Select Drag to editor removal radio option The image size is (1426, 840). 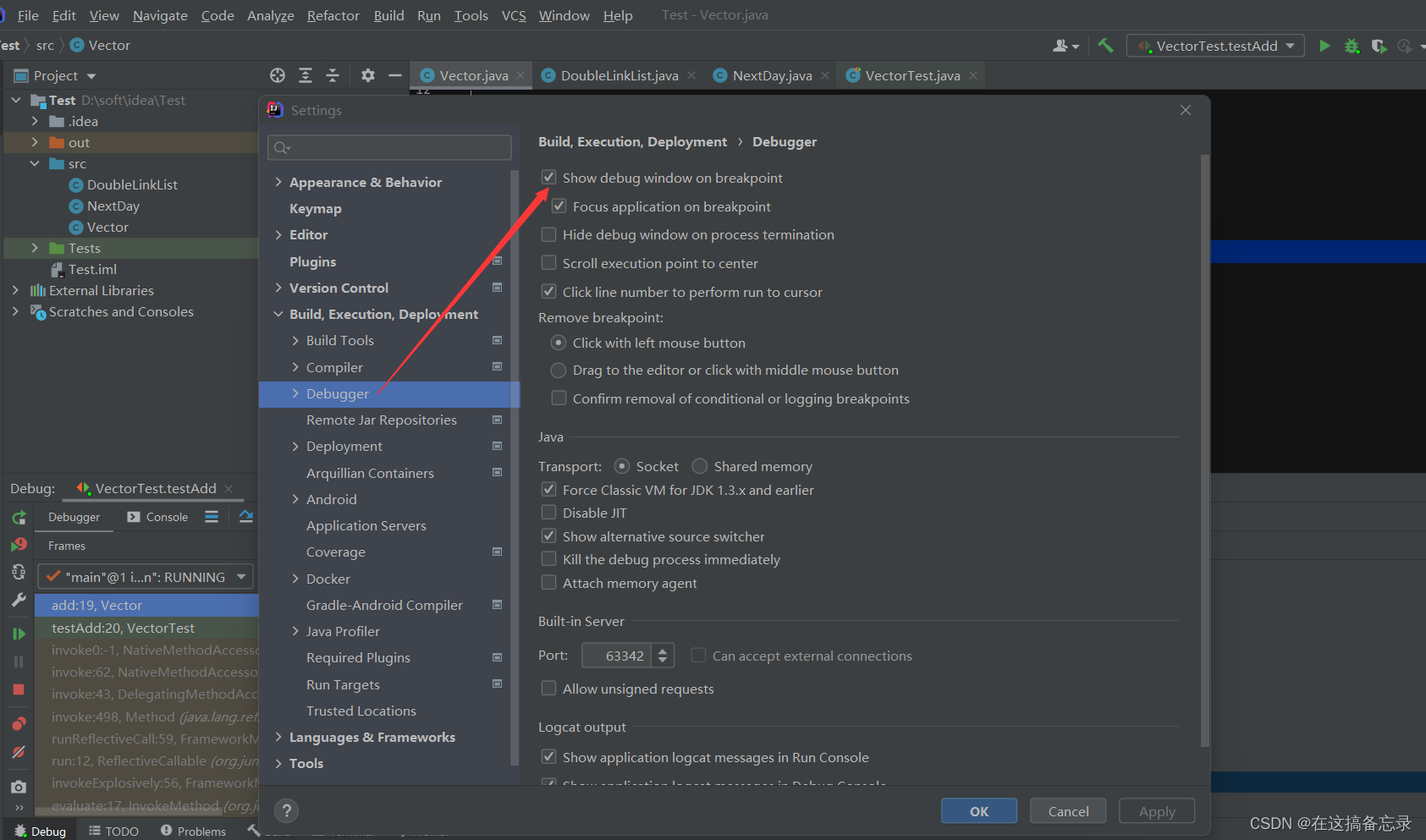[x=558, y=370]
